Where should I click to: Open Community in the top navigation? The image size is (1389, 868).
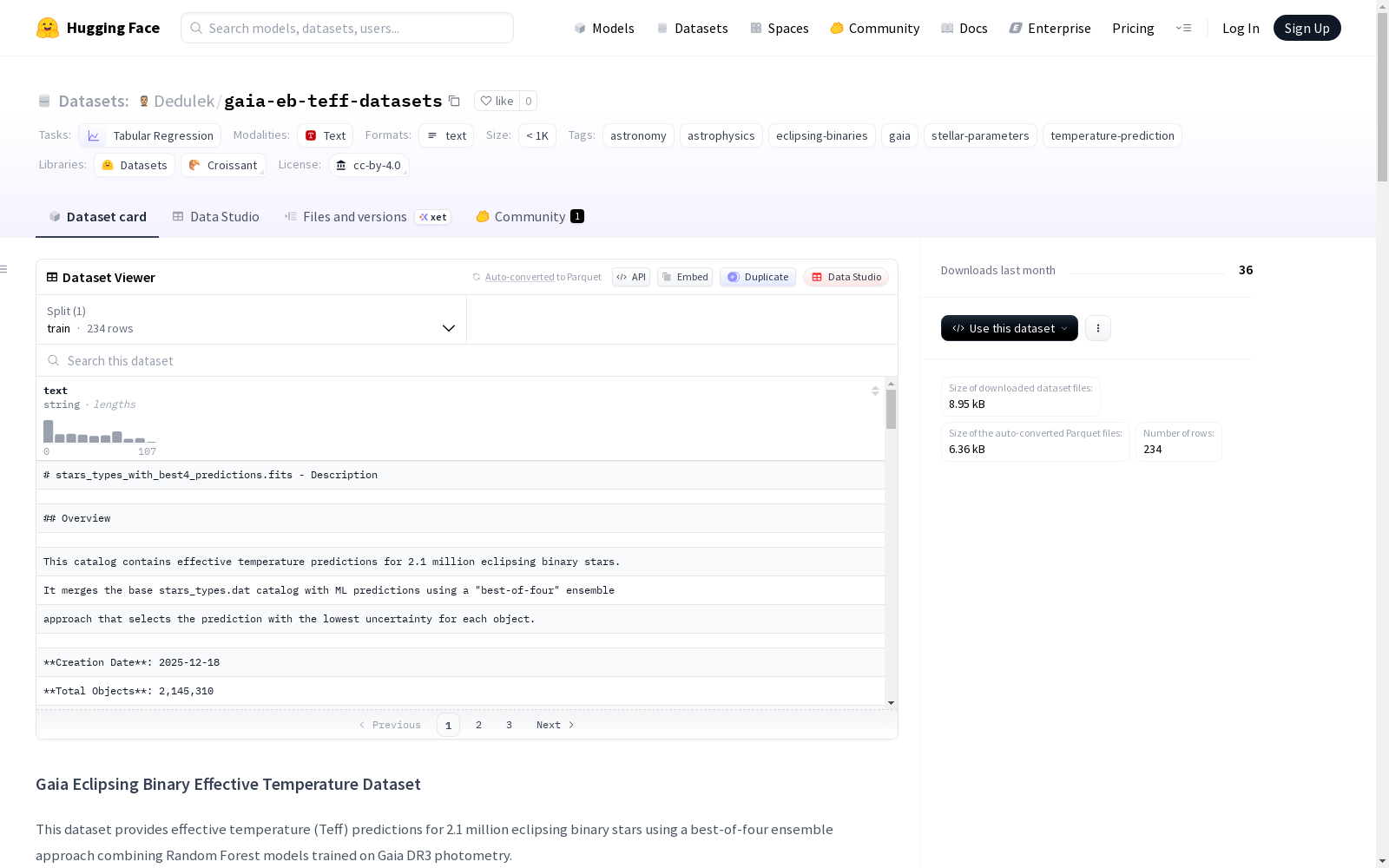point(875,28)
